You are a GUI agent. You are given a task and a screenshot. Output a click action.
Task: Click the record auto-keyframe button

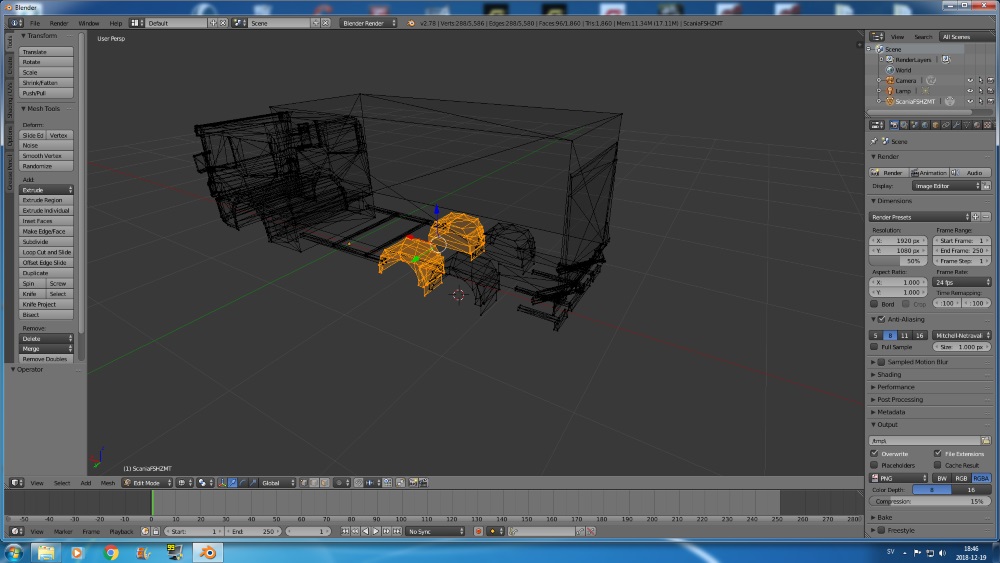478,531
